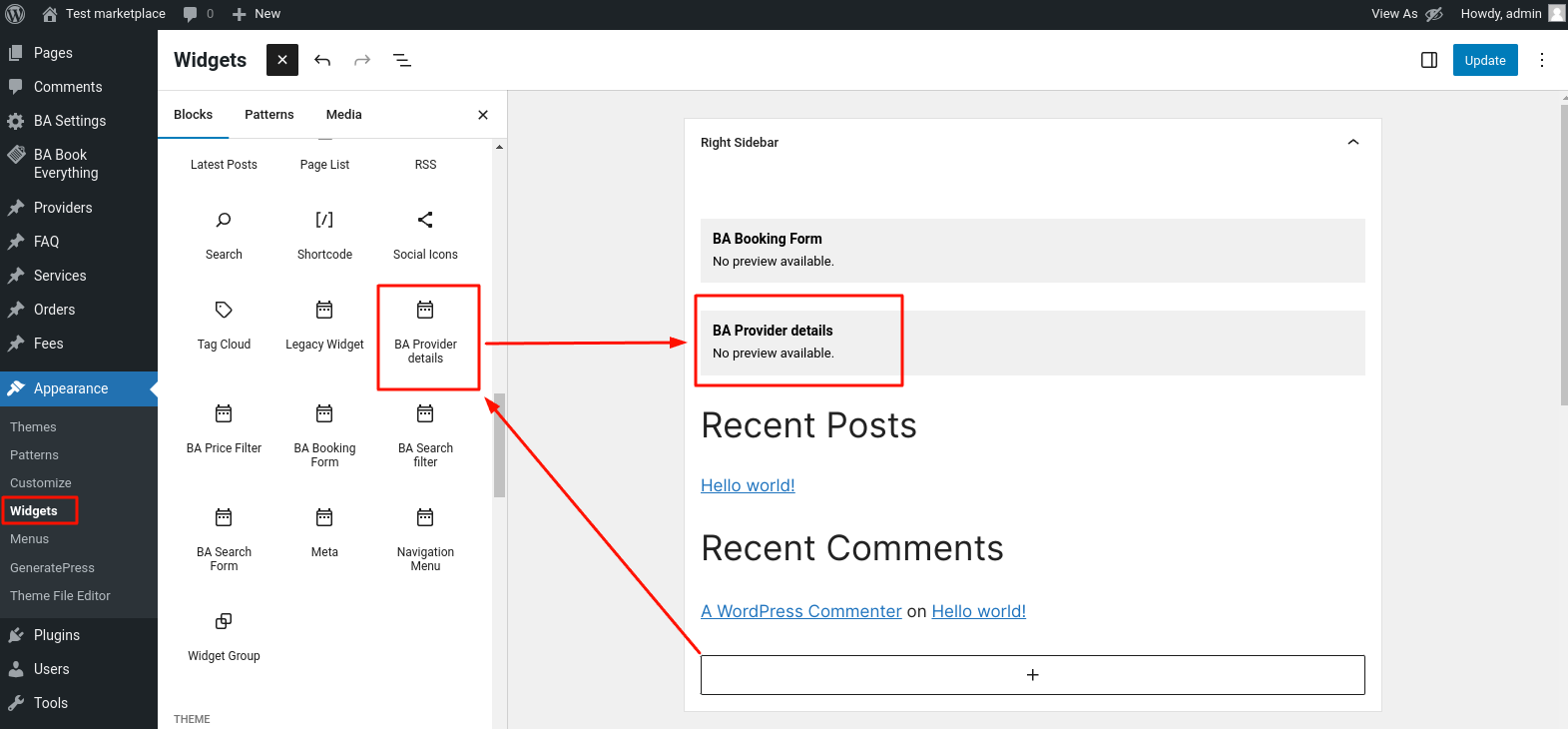Select the BA Booking Form widget

pyautogui.click(x=1033, y=251)
